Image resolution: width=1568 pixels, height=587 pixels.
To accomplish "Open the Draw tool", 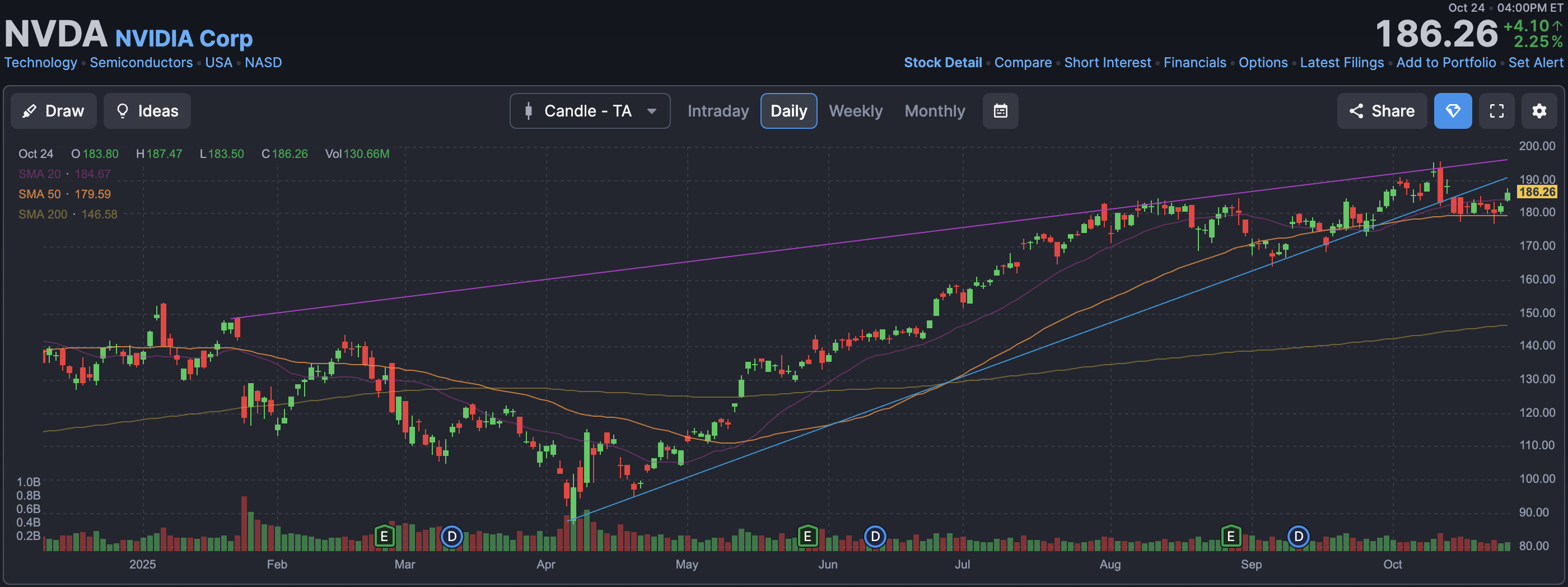I will [x=54, y=111].
